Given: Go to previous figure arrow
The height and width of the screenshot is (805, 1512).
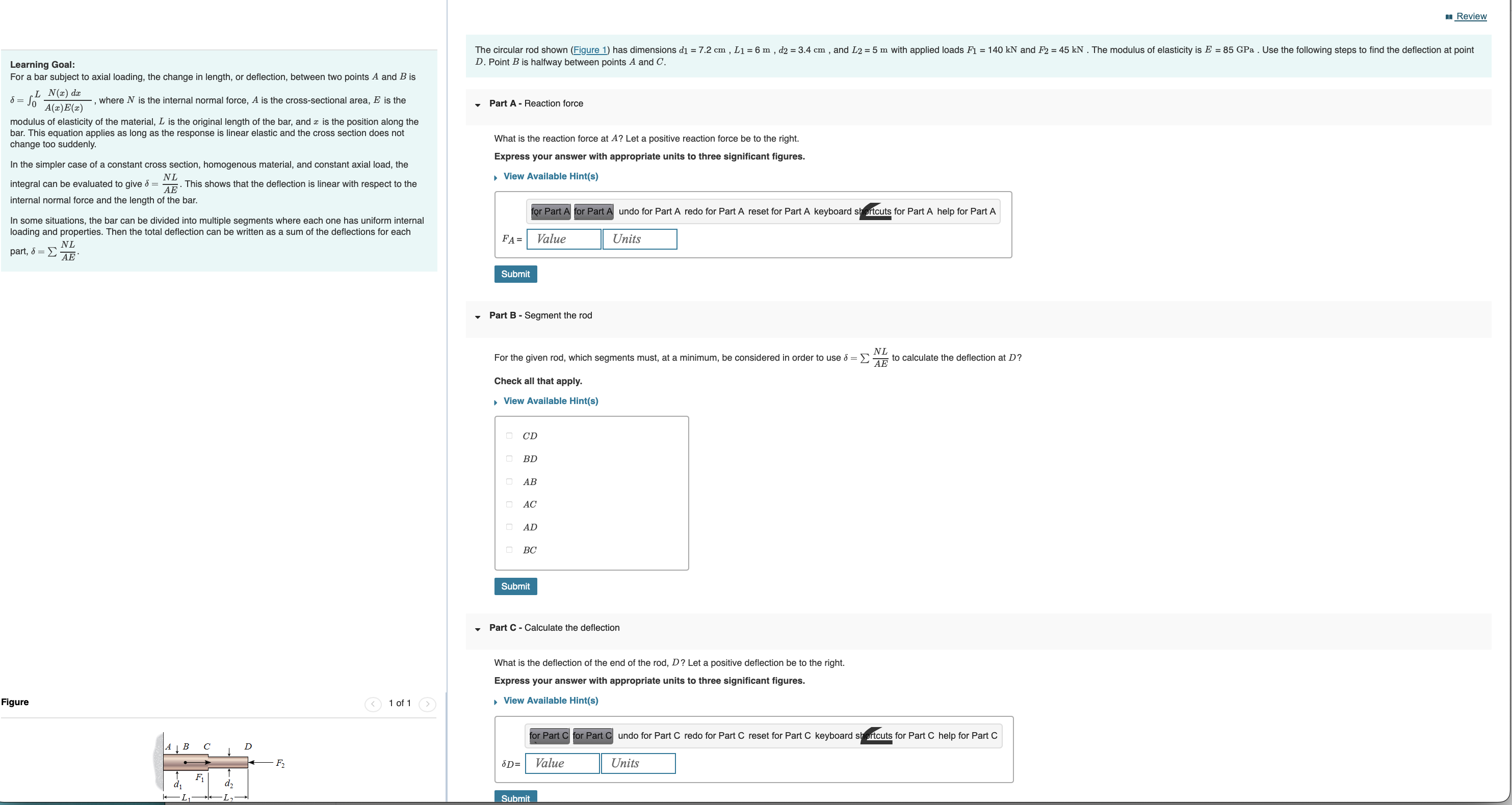Looking at the screenshot, I should click(x=373, y=704).
